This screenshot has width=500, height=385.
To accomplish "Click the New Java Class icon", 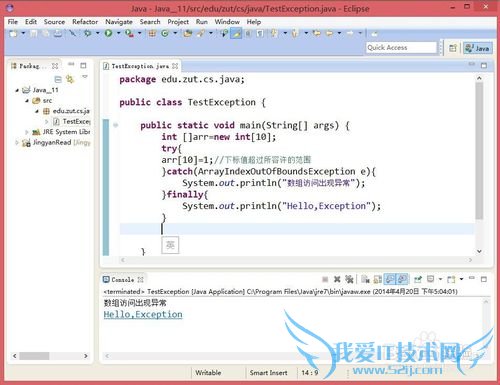I will 165,33.
